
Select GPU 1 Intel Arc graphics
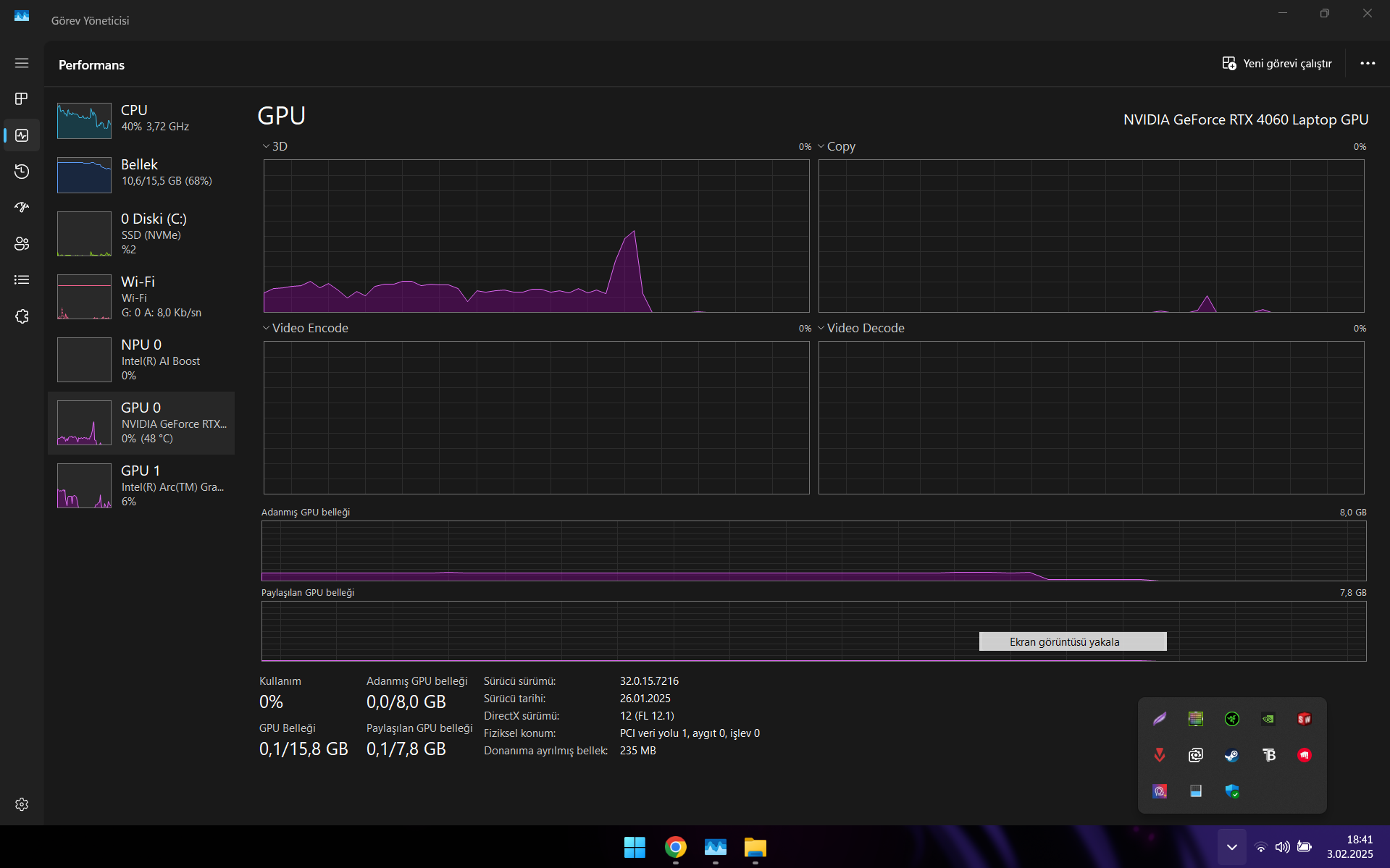(x=141, y=486)
